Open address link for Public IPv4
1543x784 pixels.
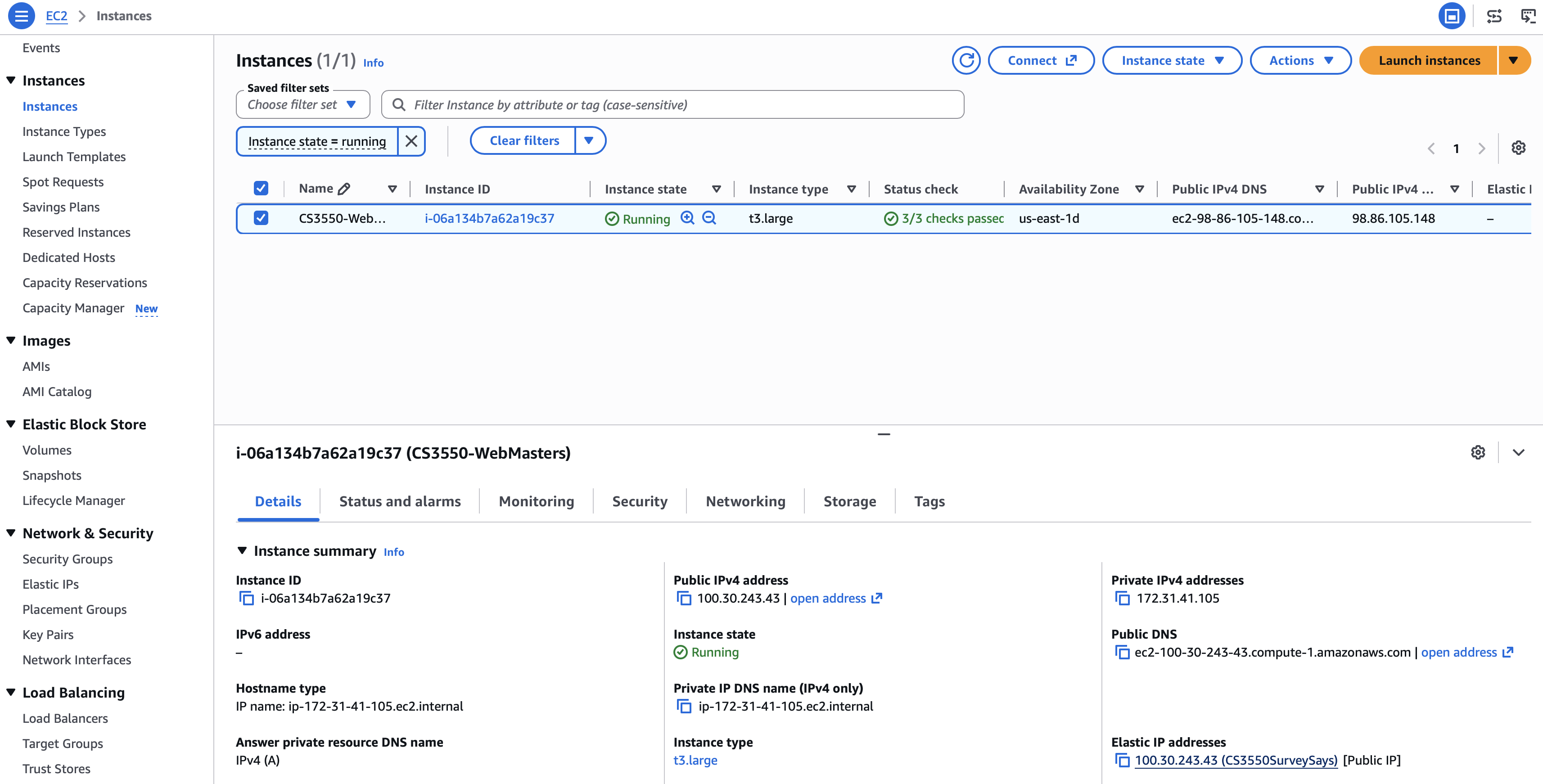(x=835, y=598)
